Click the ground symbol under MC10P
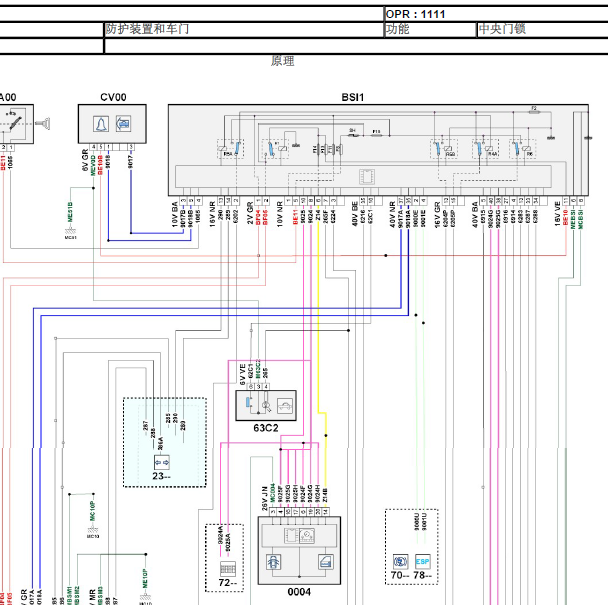Screen dimensions: 608x605 pyautogui.click(x=93, y=532)
